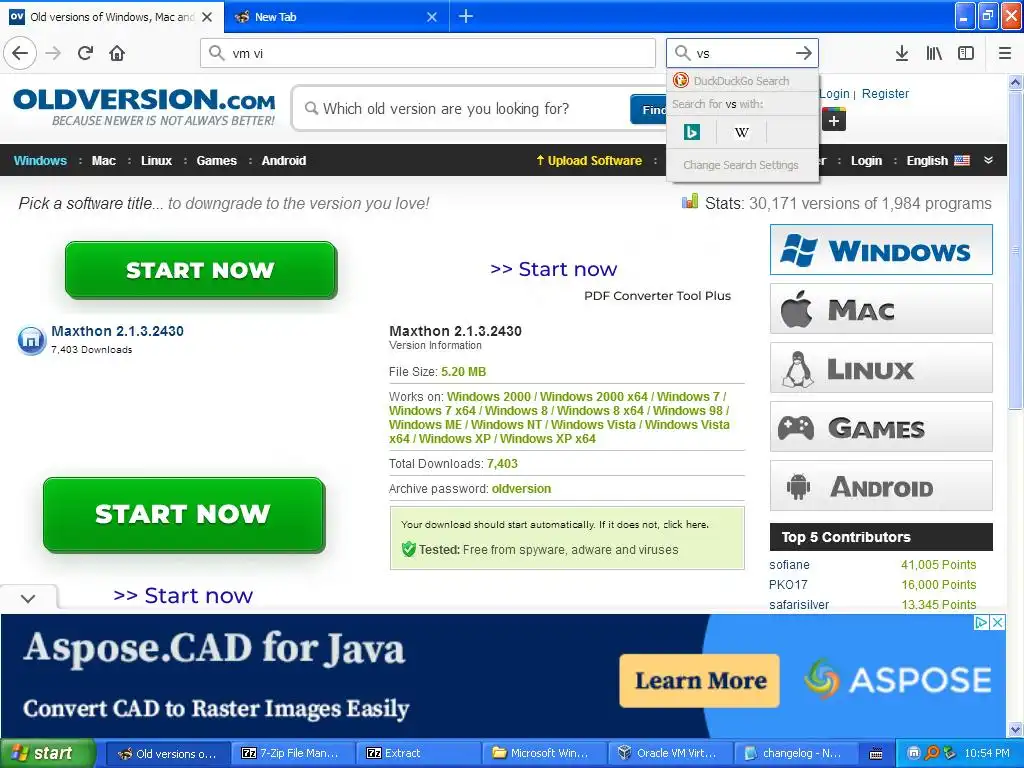Search vs with Wikipedia icon
The image size is (1024, 768).
tap(741, 133)
